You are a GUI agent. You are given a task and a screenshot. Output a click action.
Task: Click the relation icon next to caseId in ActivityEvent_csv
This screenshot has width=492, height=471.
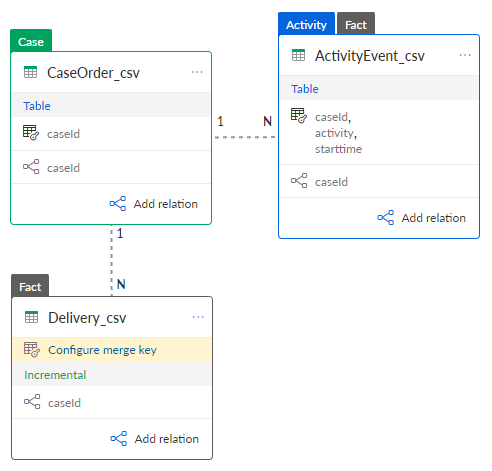299,181
